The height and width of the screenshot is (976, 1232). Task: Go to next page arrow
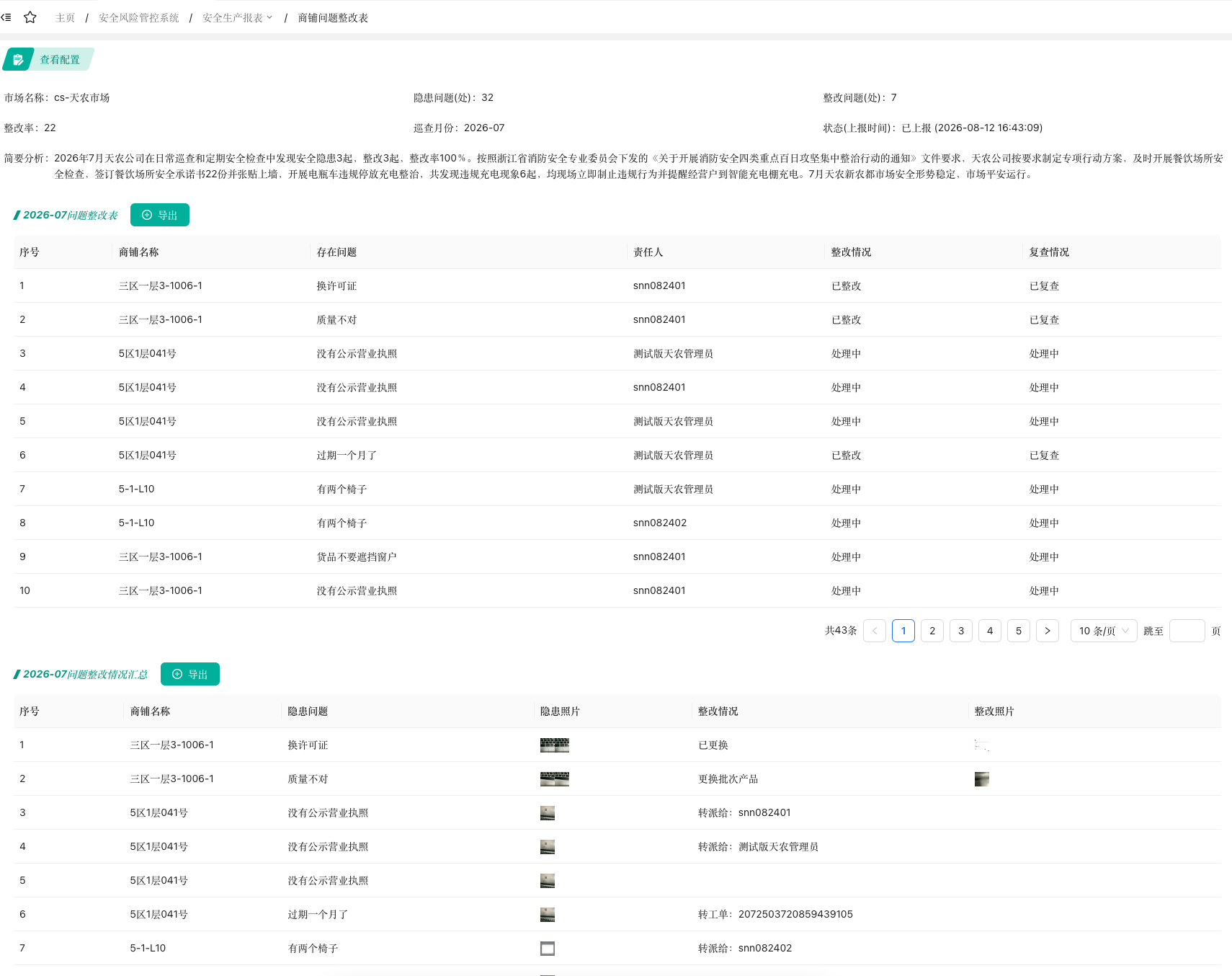click(1048, 631)
